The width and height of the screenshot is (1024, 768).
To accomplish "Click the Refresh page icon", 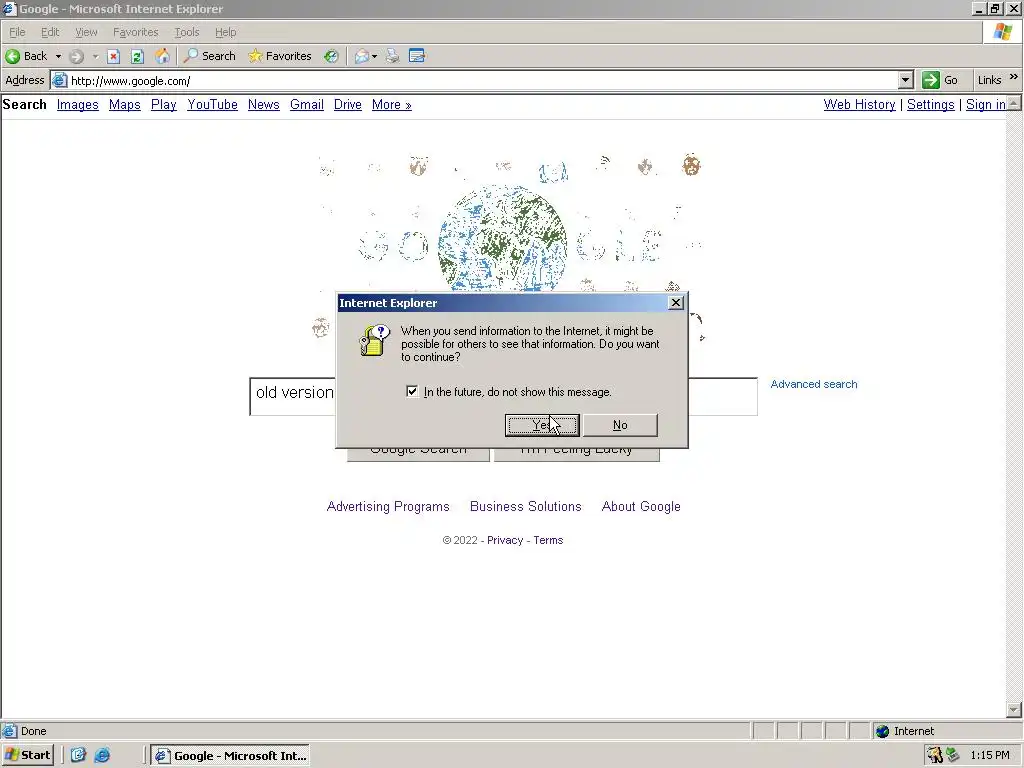I will [x=137, y=56].
